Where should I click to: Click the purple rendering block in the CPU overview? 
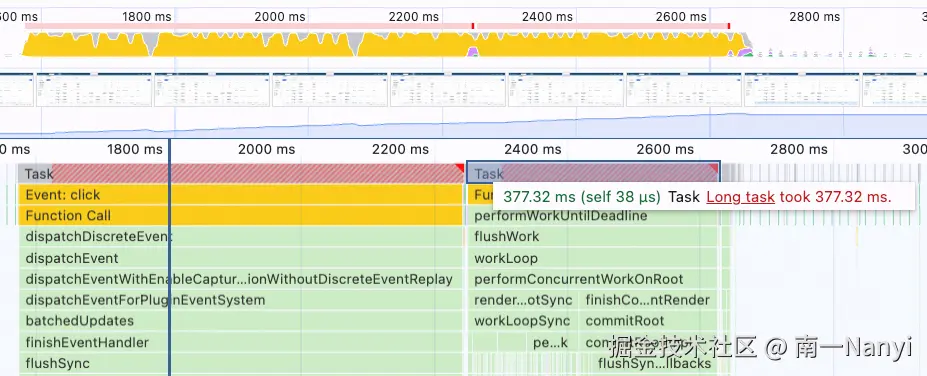click(x=473, y=51)
